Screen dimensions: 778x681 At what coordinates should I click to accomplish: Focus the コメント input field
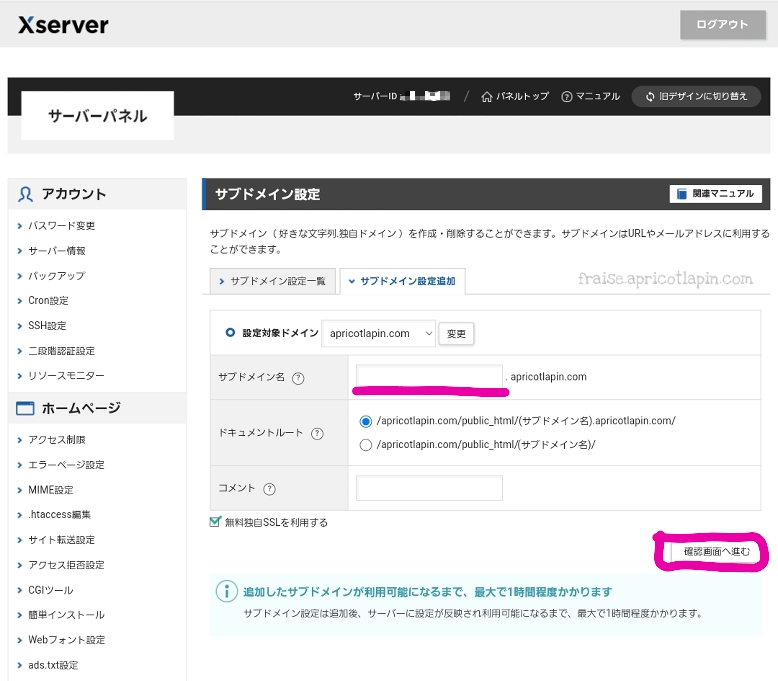(429, 488)
